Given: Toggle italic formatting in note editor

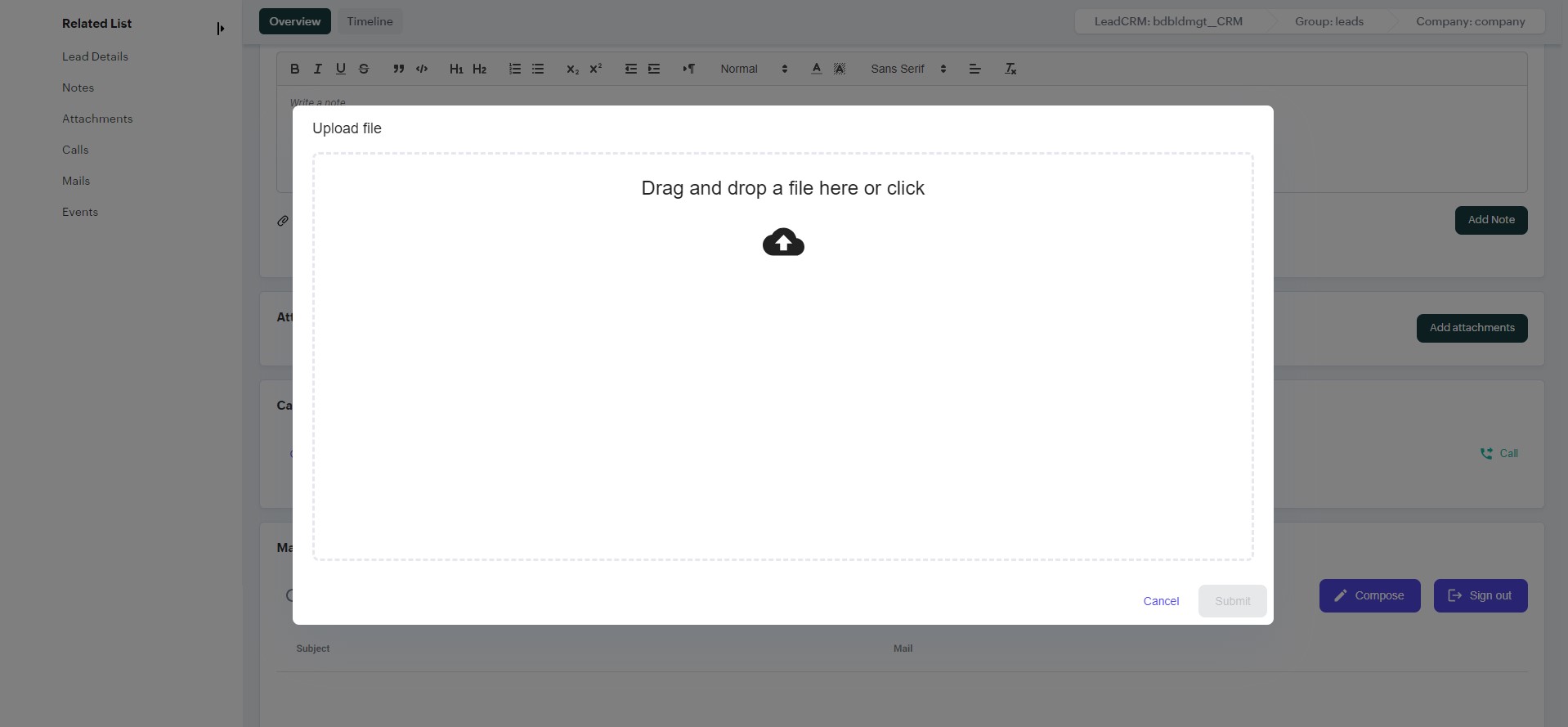Looking at the screenshot, I should point(318,69).
